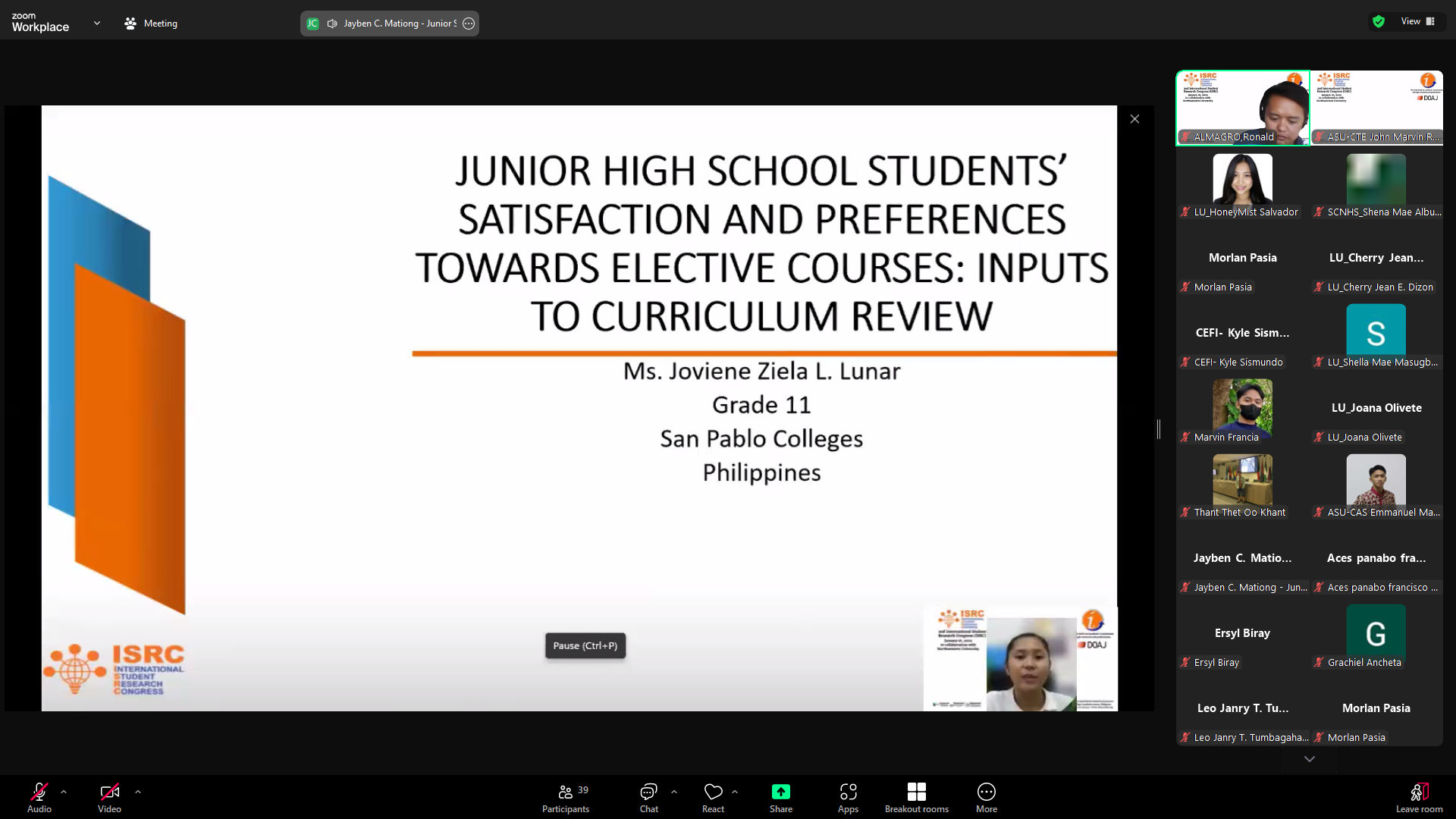
Task: Click the More options ellipsis icon
Action: 986,792
